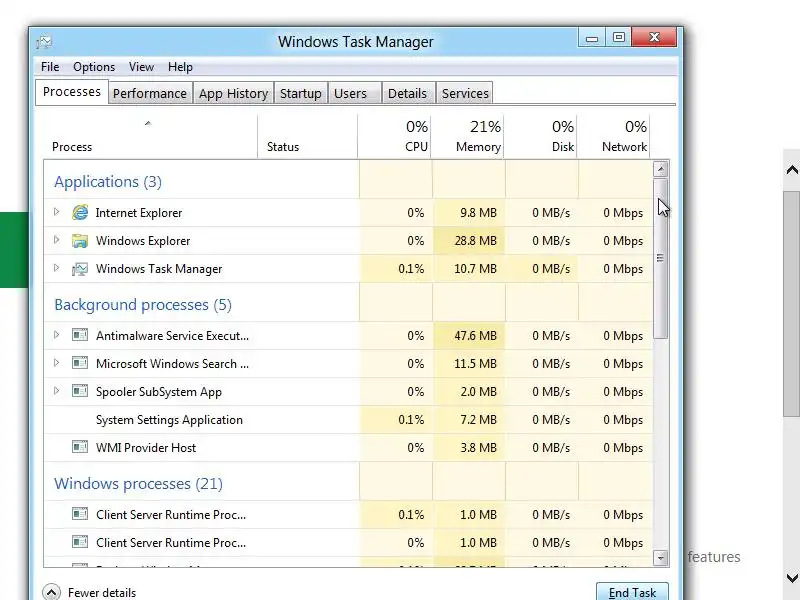This screenshot has width=800, height=600.
Task: Open the View menu
Action: [x=141, y=67]
